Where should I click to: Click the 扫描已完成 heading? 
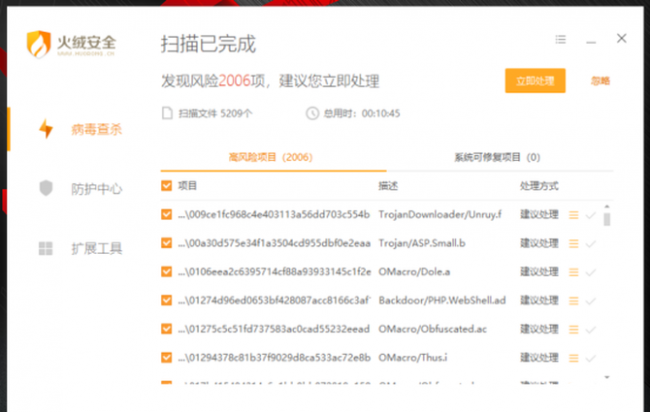point(208,44)
